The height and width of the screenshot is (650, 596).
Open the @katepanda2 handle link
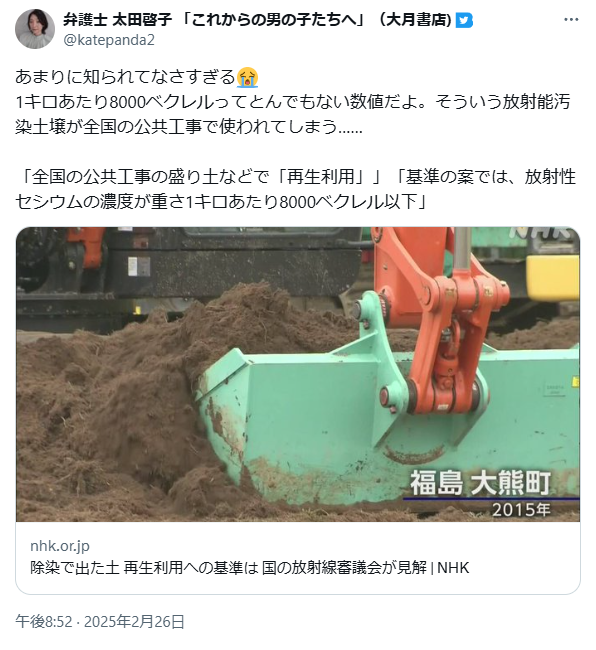(109, 40)
